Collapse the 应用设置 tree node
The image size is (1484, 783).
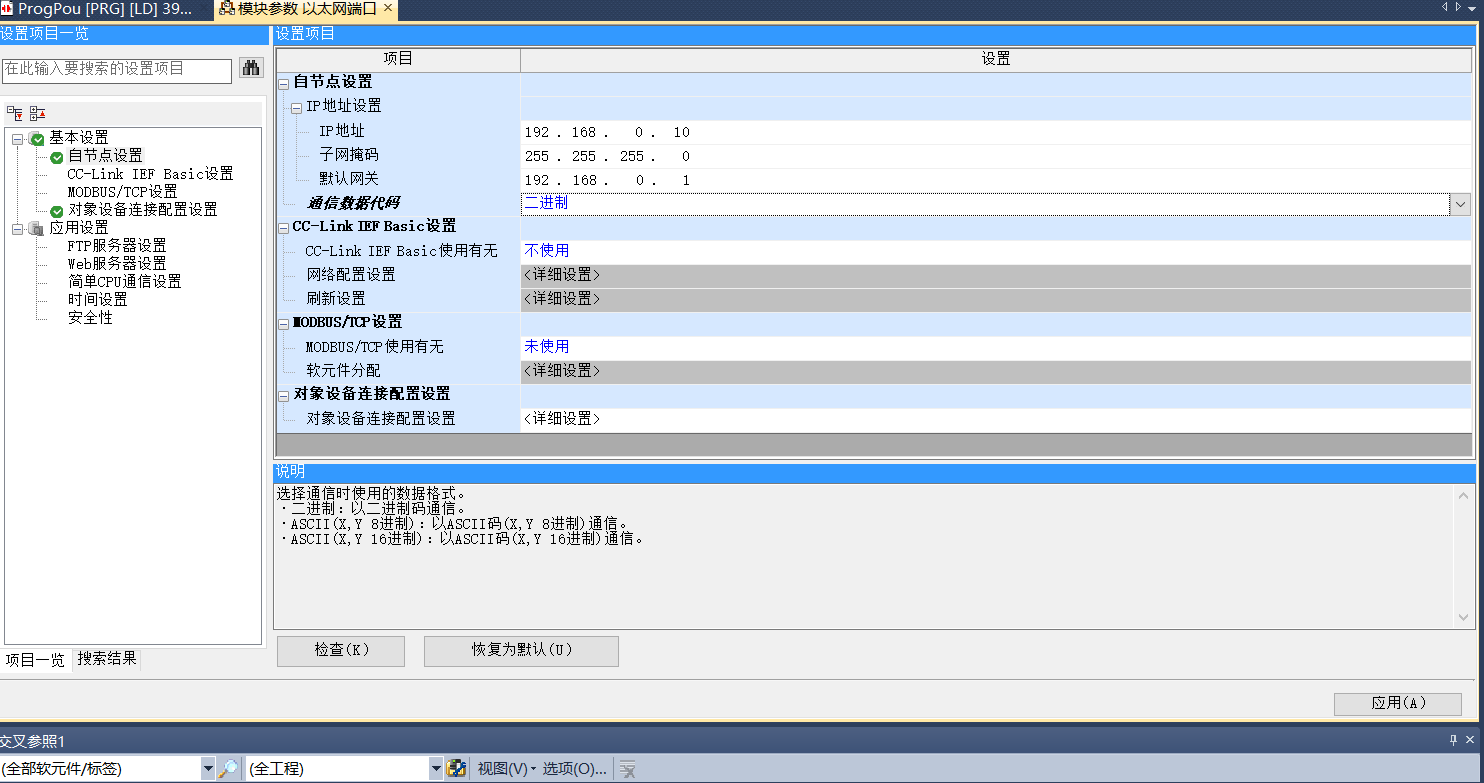[x=17, y=228]
